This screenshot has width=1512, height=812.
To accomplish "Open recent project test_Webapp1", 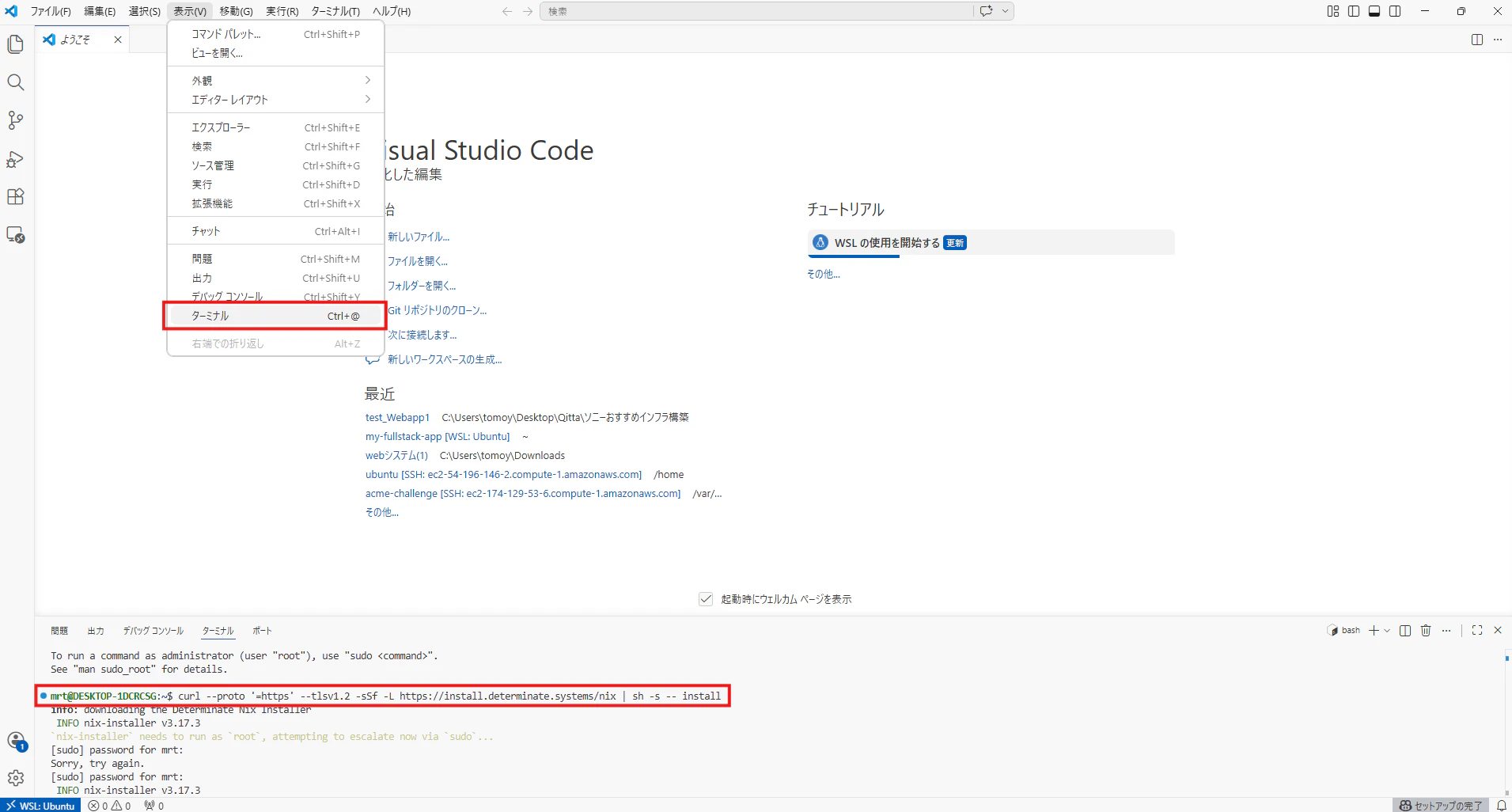I will (x=397, y=417).
